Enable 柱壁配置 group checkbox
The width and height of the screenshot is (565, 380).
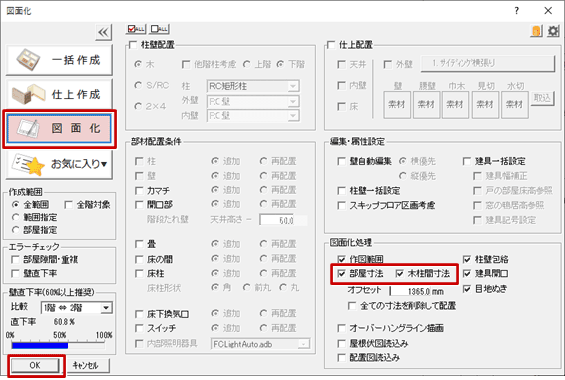coord(133,45)
